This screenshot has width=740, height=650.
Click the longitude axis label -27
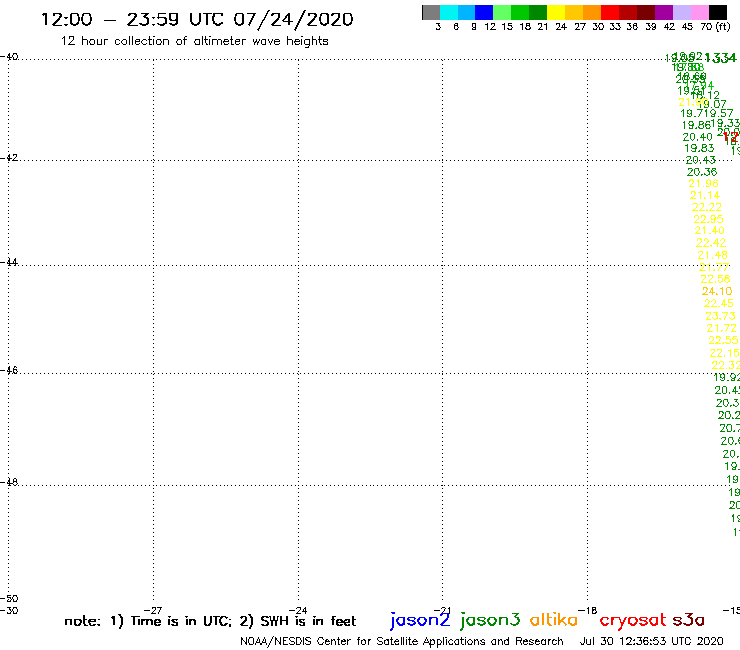[153, 610]
